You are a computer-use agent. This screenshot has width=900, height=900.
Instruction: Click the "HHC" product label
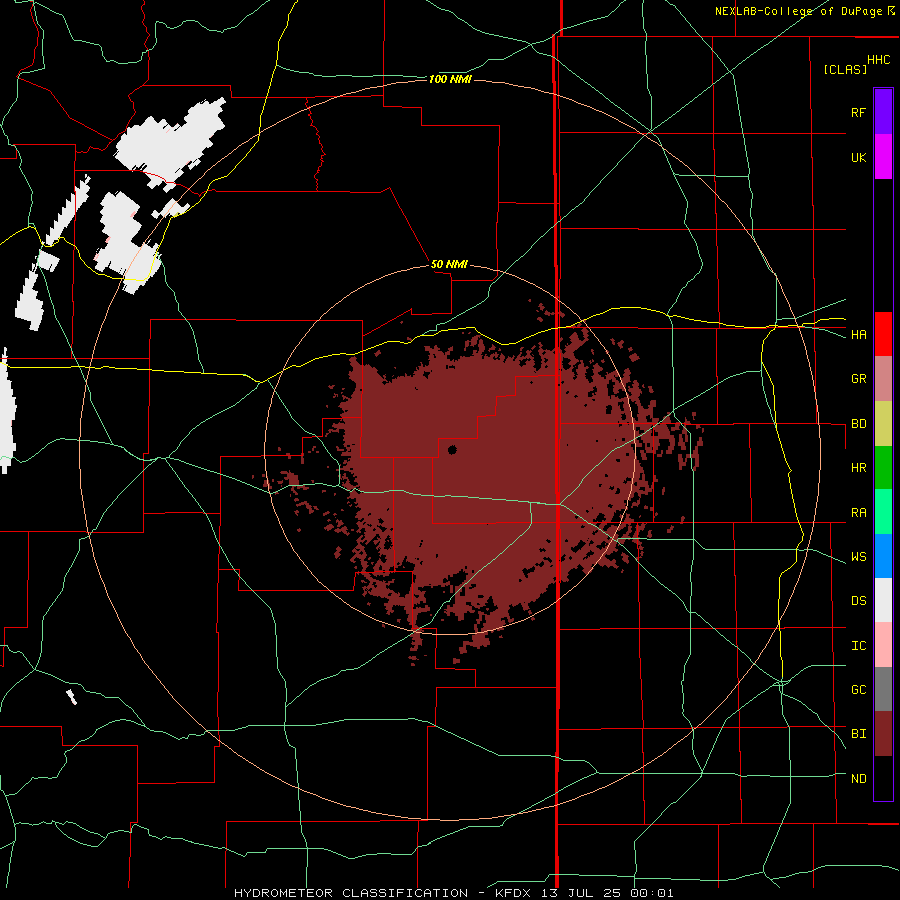879,60
